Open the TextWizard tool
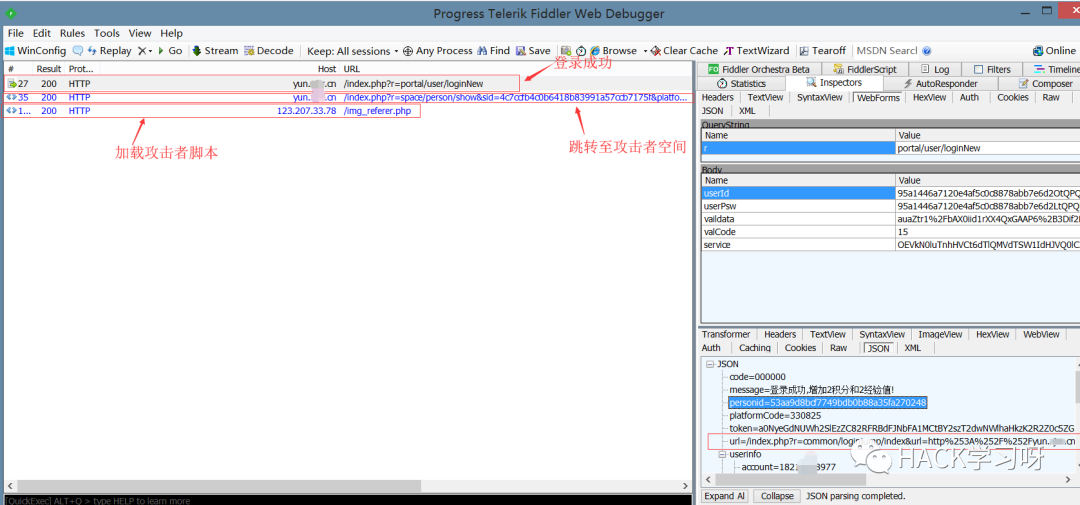The height and width of the screenshot is (505, 1080). coord(757,51)
